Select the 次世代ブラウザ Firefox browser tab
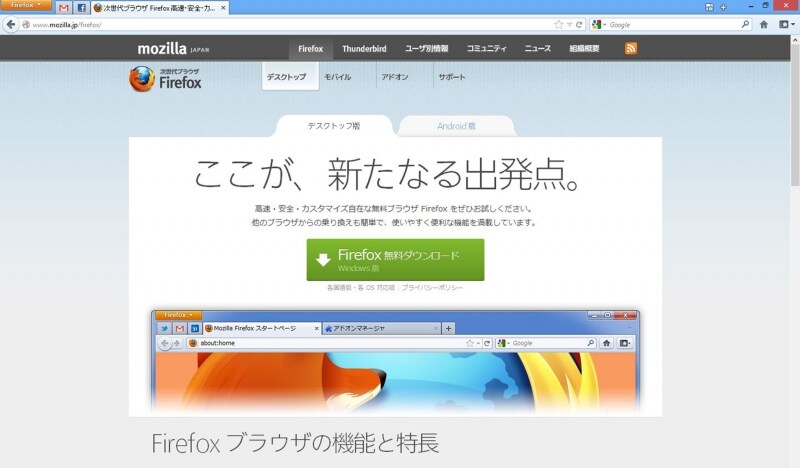Viewport: 800px width, 468px height. click(x=158, y=8)
